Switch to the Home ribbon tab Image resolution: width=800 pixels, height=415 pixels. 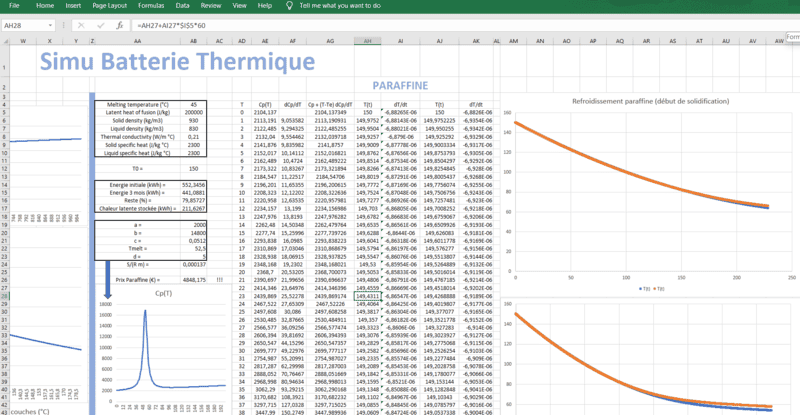[45, 6]
